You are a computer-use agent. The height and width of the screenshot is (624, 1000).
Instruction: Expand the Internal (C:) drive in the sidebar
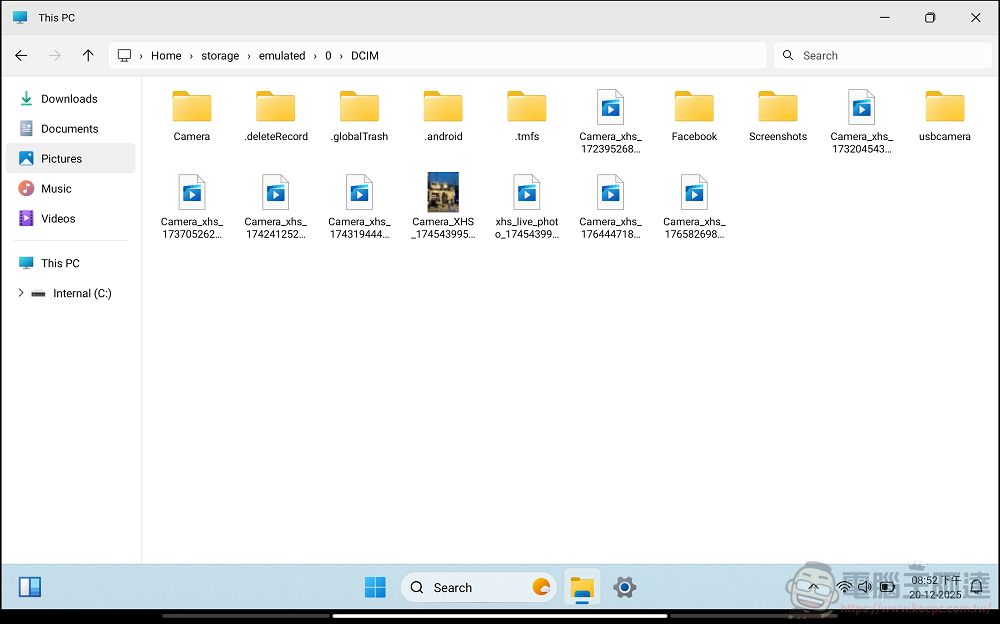[x=20, y=293]
